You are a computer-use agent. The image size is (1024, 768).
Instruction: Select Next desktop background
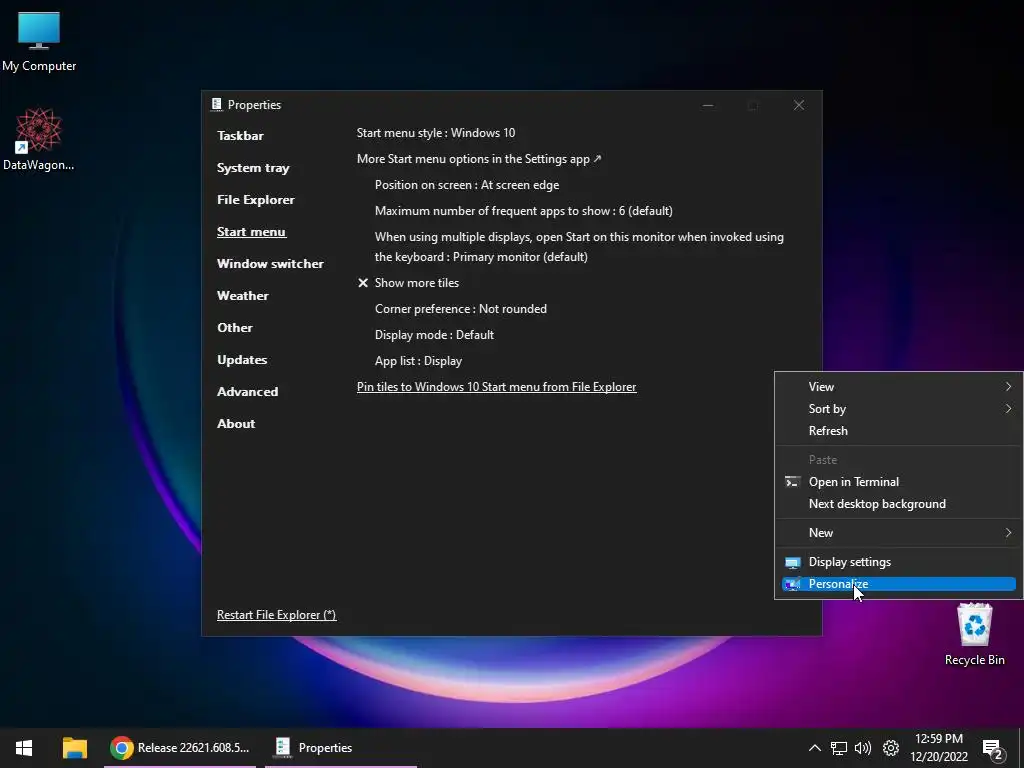pyautogui.click(x=899, y=504)
